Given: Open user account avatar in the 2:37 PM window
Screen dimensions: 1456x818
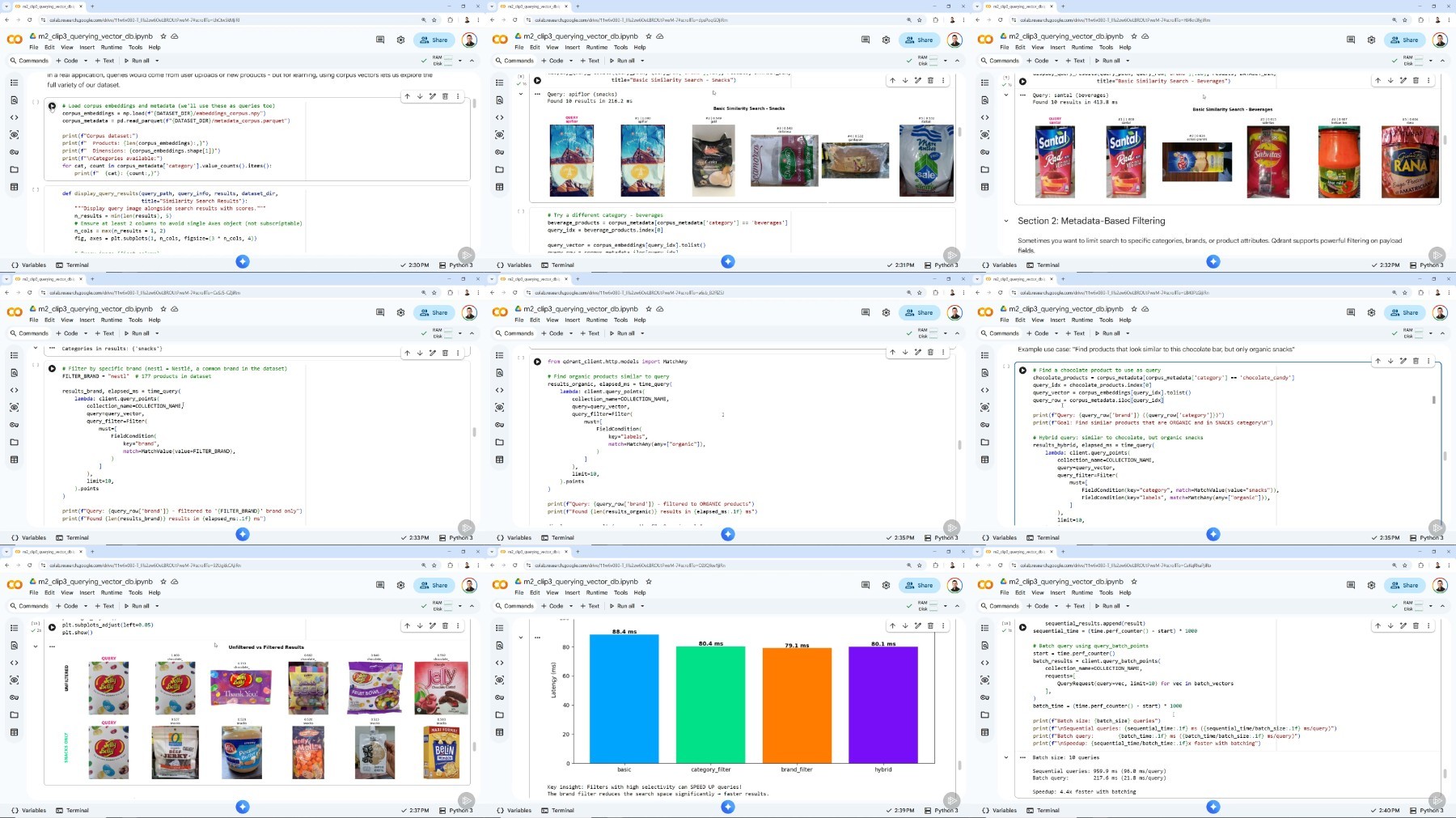Looking at the screenshot, I should coord(469,585).
